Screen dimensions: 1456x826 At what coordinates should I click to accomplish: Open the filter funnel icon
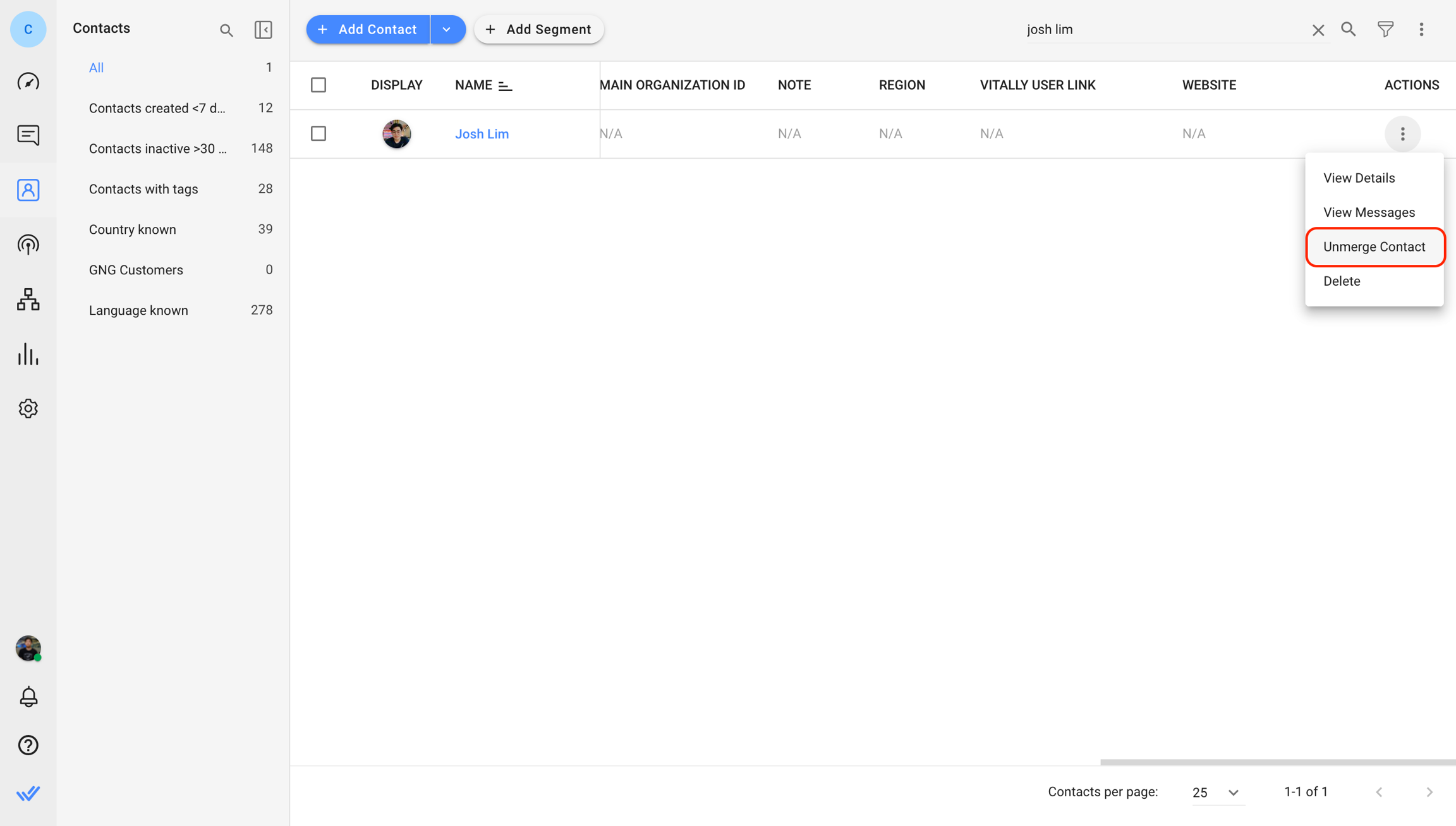pos(1385,29)
